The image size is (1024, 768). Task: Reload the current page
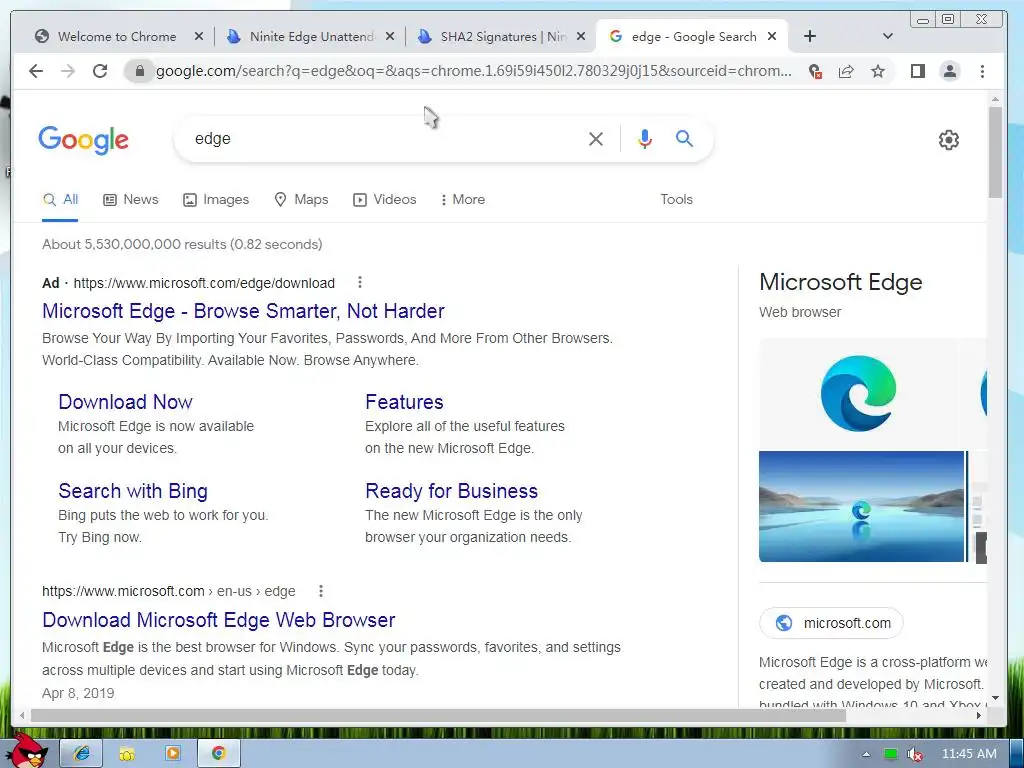pyautogui.click(x=99, y=71)
